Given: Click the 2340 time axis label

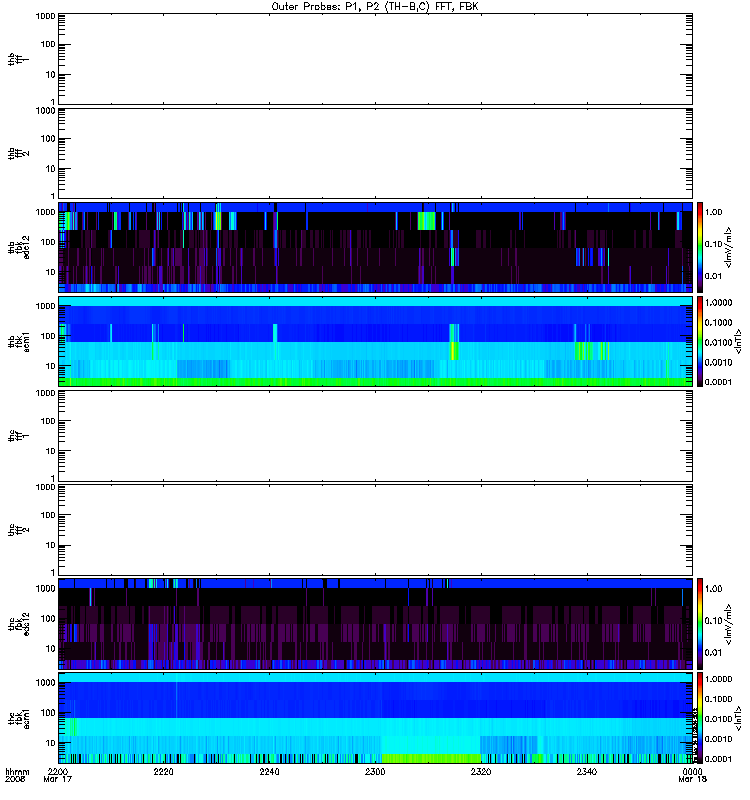Looking at the screenshot, I should pyautogui.click(x=587, y=772).
